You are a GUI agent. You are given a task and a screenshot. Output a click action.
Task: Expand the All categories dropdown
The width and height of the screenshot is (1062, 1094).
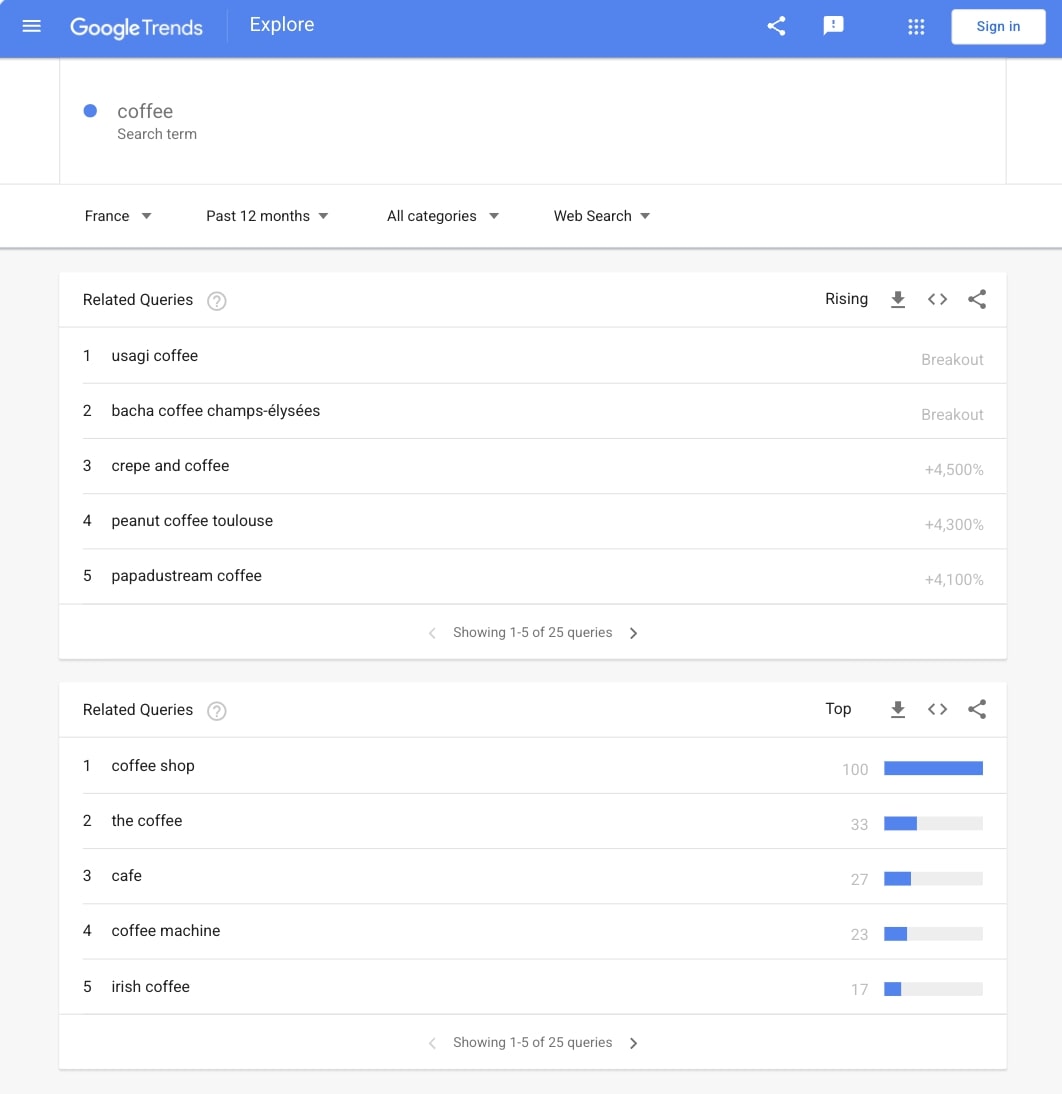[x=442, y=216]
